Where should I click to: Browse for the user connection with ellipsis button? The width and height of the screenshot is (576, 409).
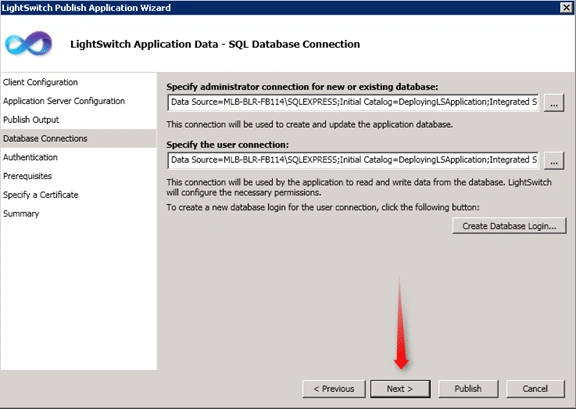pyautogui.click(x=554, y=161)
